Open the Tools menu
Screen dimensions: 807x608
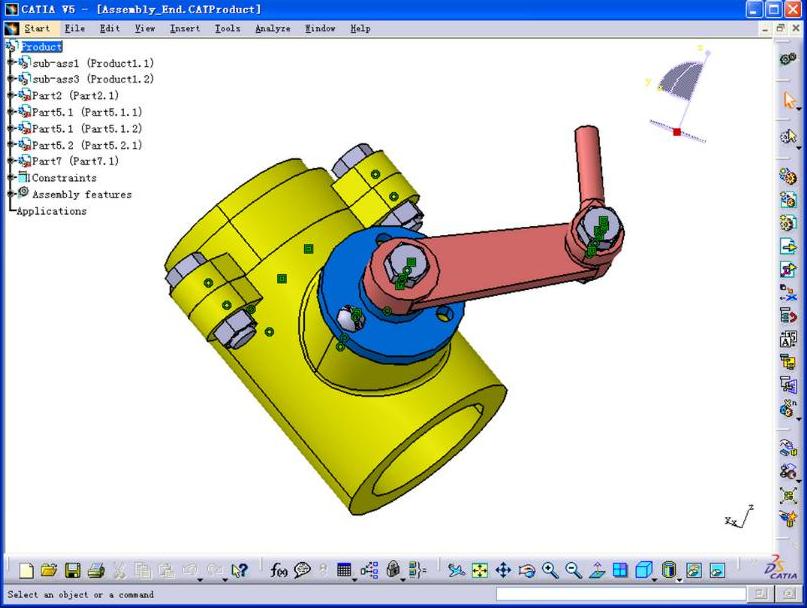pos(227,28)
